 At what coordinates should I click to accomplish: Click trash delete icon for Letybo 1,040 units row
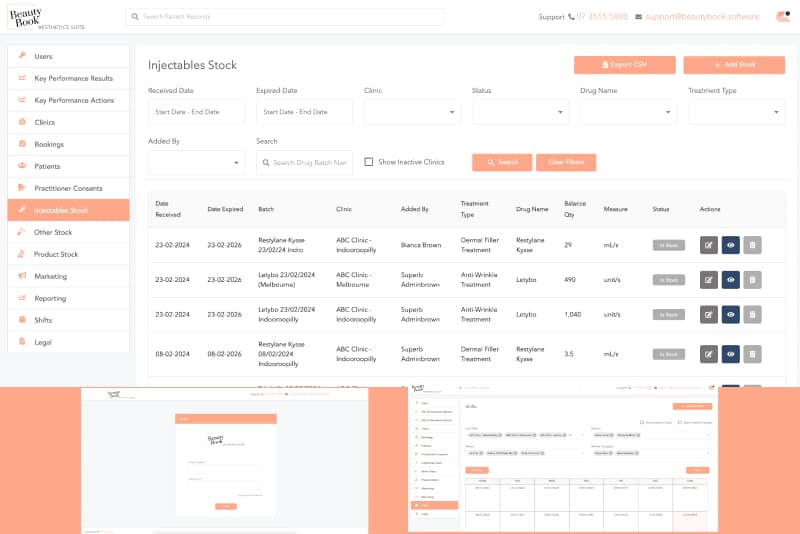[x=752, y=315]
